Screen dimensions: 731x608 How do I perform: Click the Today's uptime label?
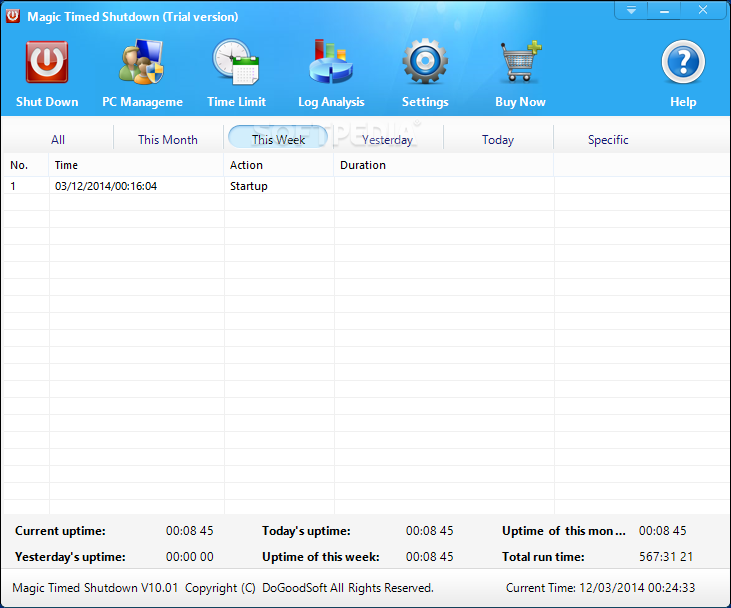[306, 531]
